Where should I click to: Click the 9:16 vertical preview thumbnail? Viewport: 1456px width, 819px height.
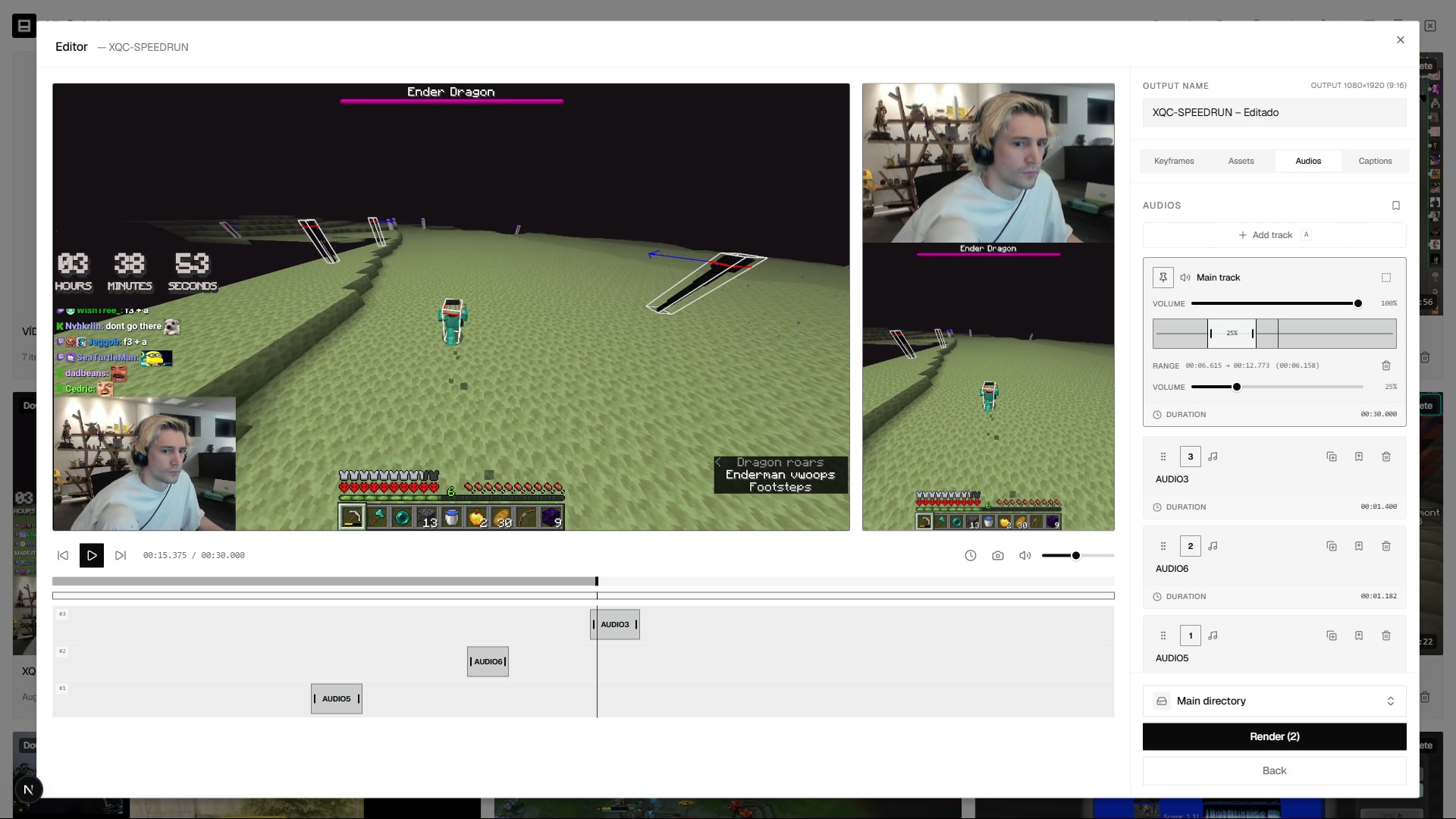tap(988, 307)
